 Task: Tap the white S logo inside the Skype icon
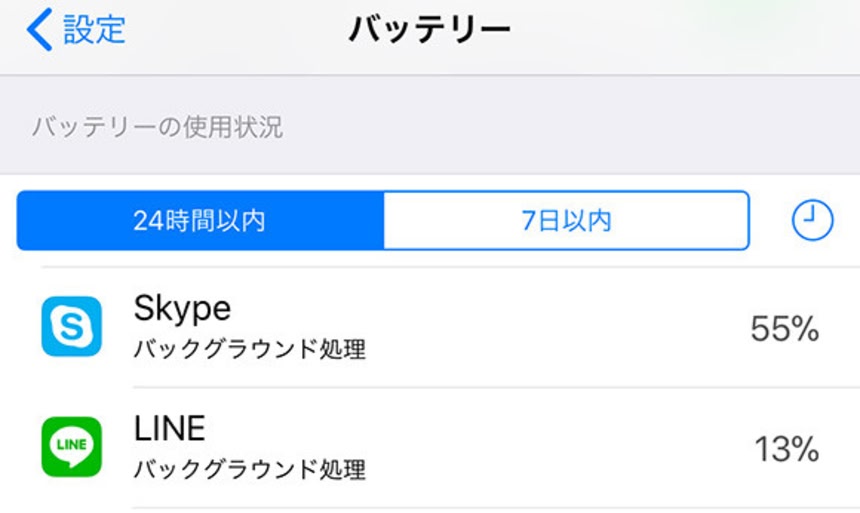[71, 326]
